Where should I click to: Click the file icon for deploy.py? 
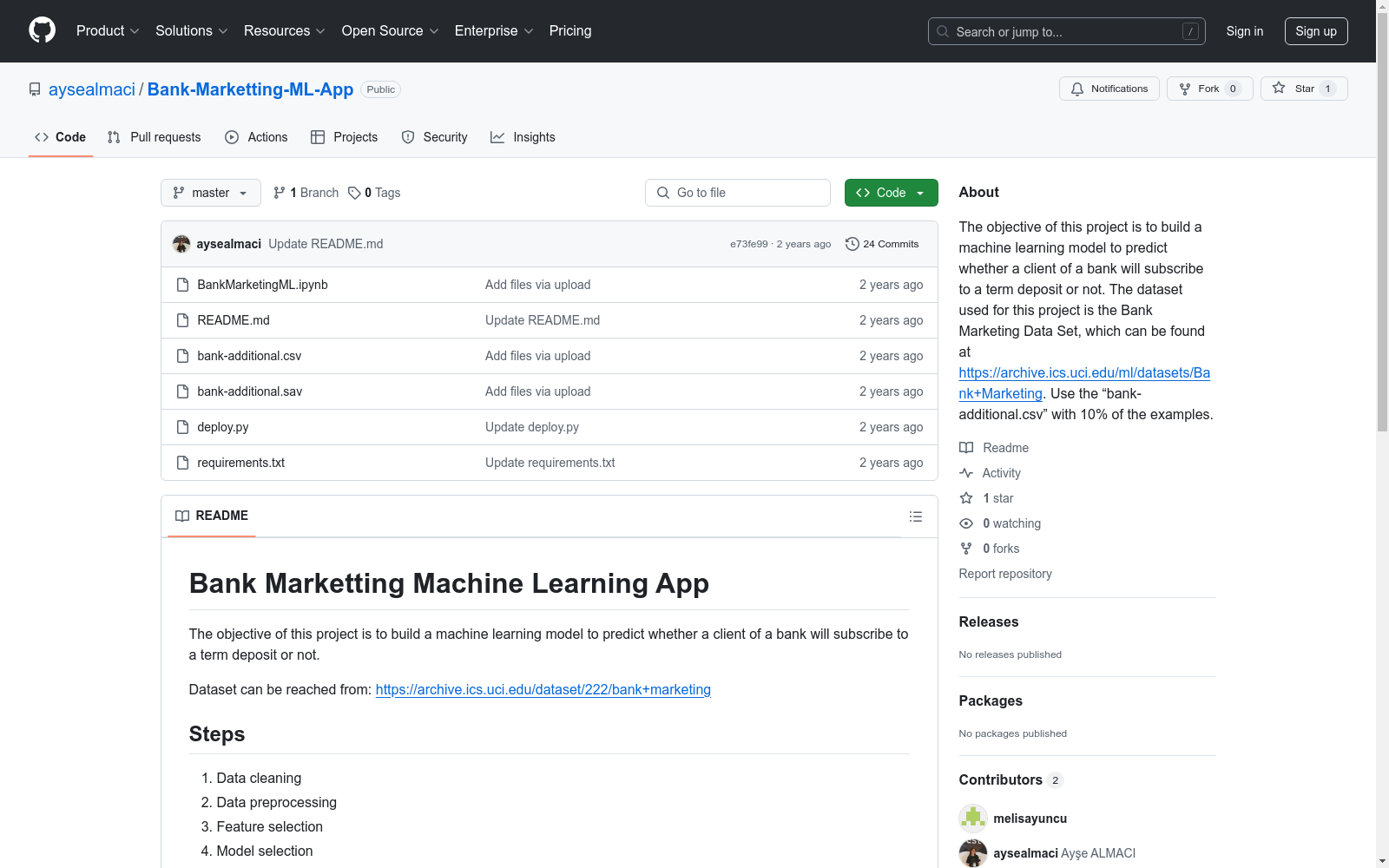182,427
